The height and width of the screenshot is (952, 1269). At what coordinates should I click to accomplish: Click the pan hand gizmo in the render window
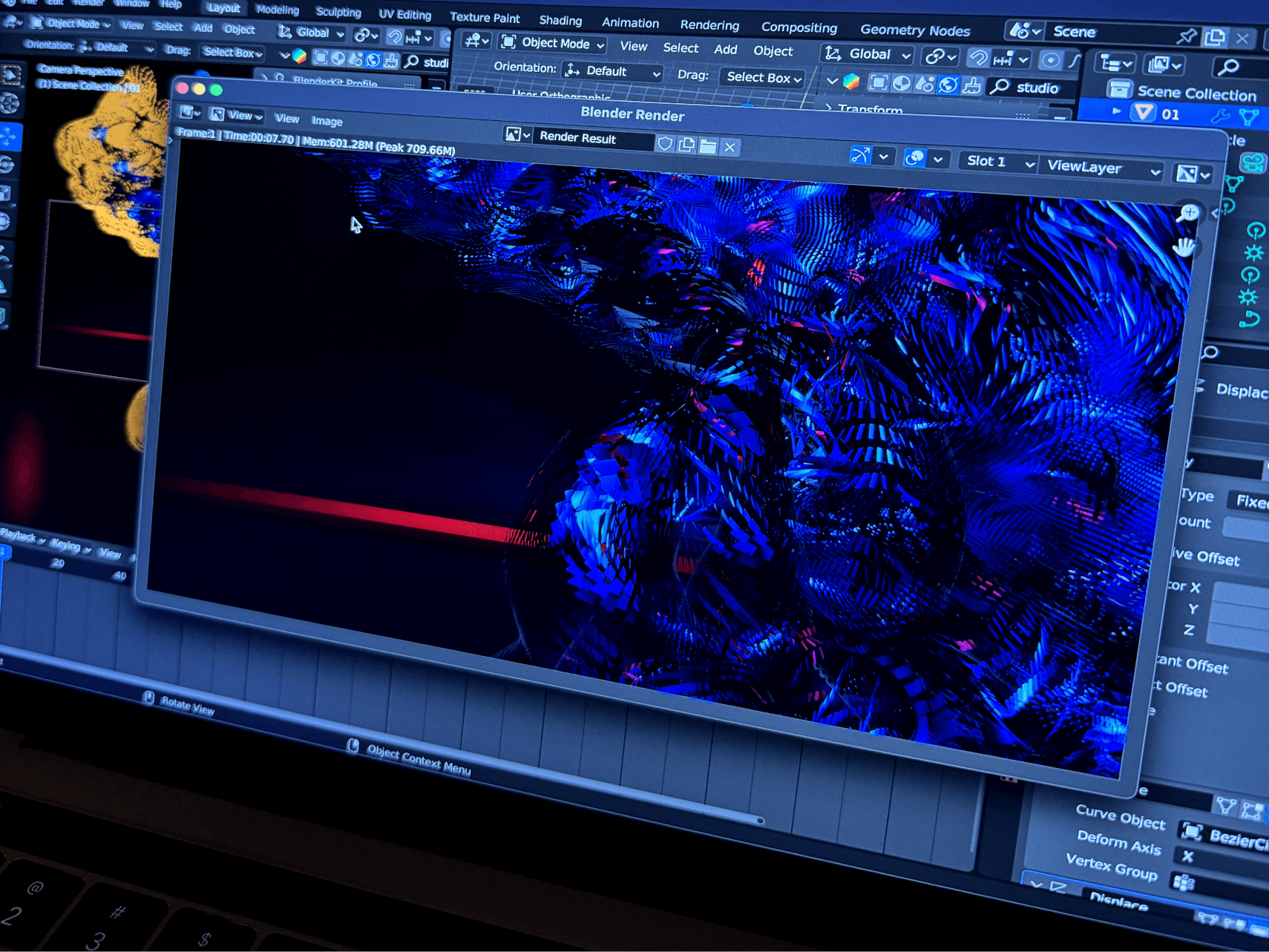click(x=1184, y=247)
